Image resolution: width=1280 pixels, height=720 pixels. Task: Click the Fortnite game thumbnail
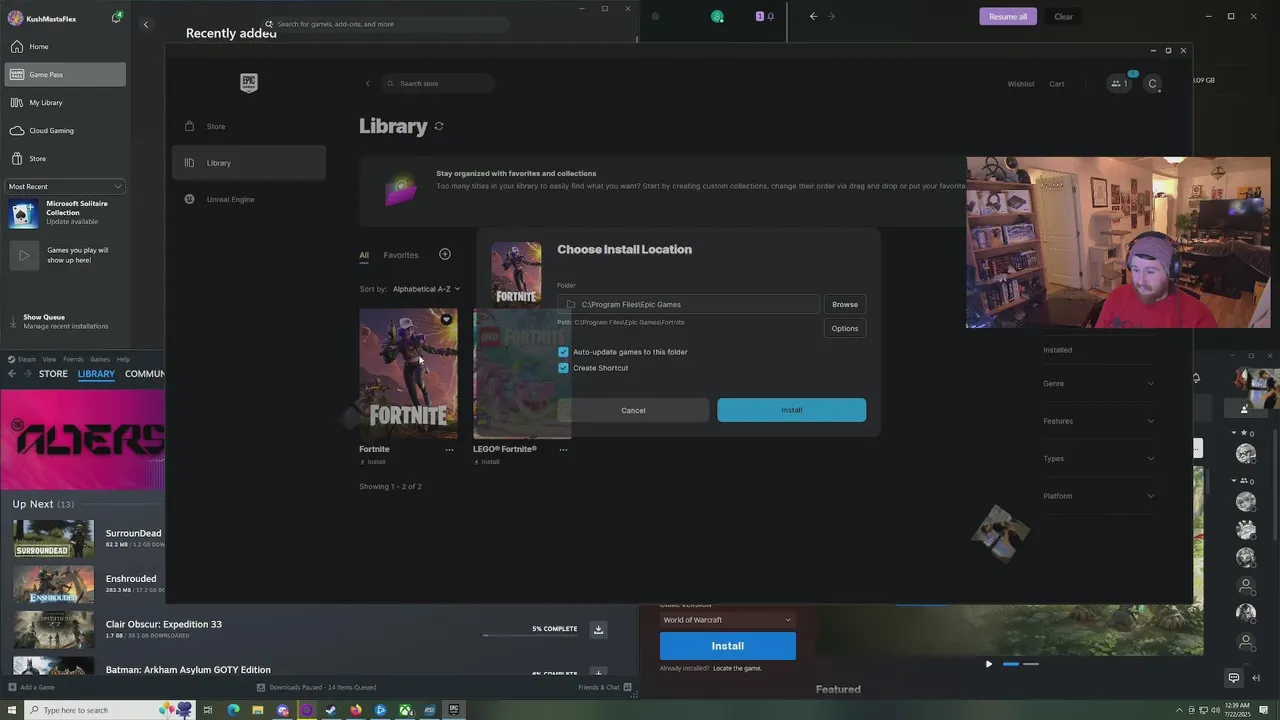click(408, 373)
